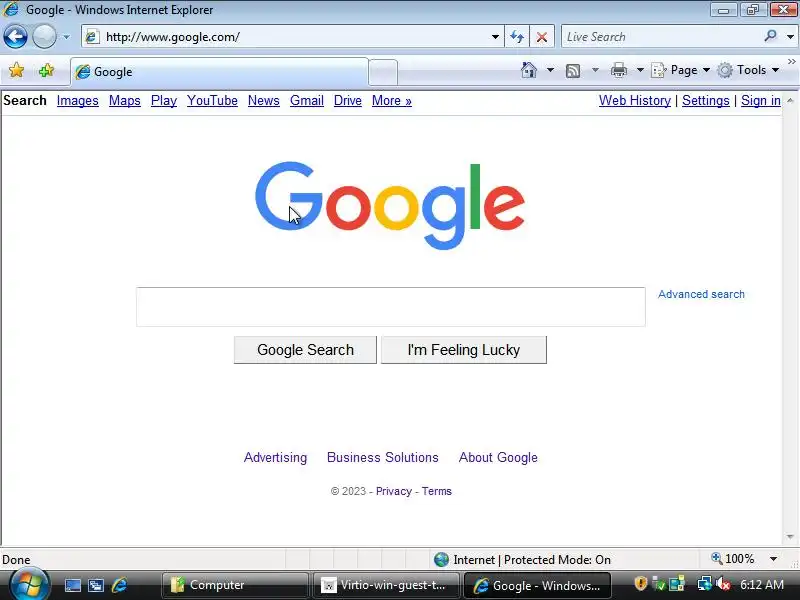
Task: Show more command bar items chevron
Action: pos(791,62)
